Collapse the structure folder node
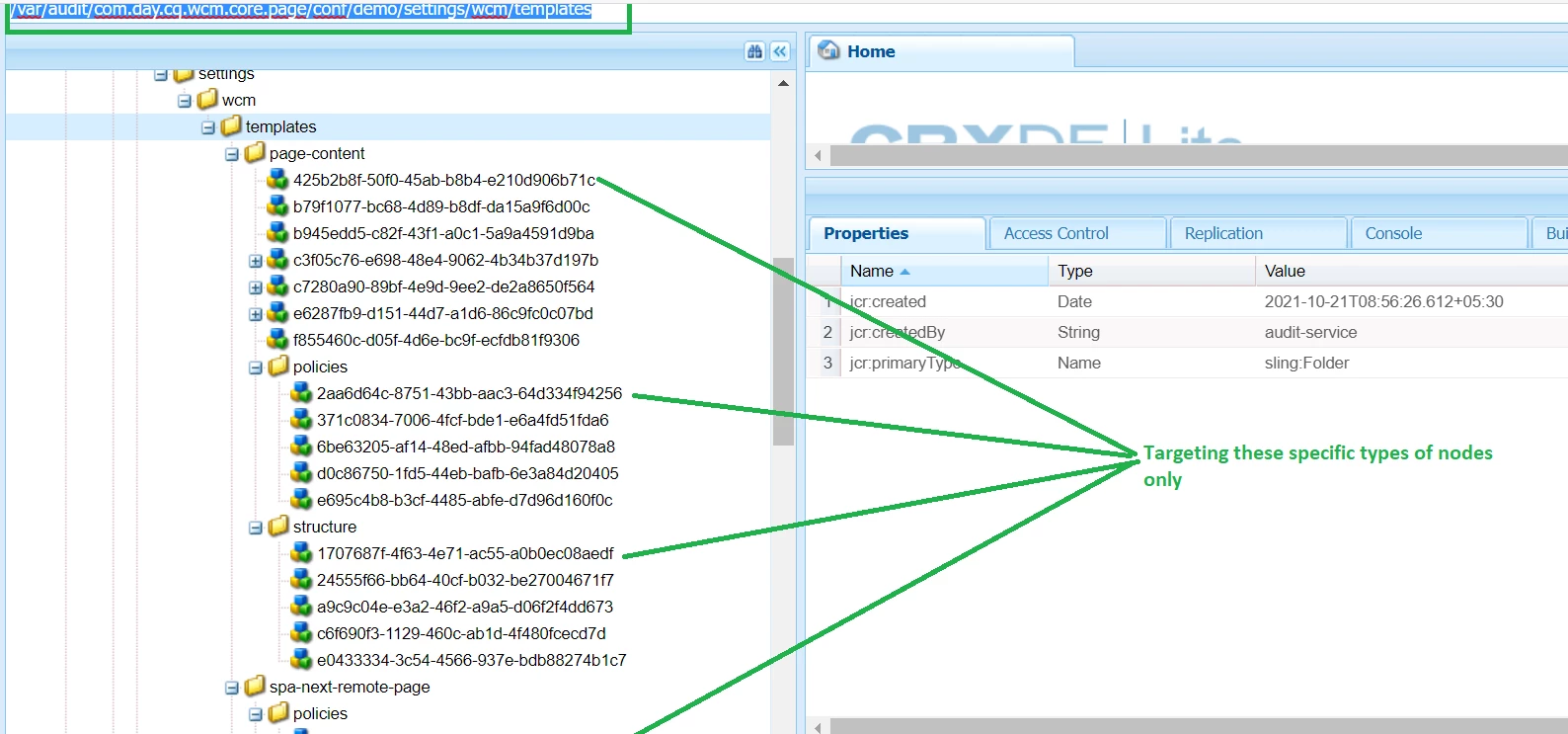Viewport: 1568px width, 734px height. pyautogui.click(x=256, y=528)
